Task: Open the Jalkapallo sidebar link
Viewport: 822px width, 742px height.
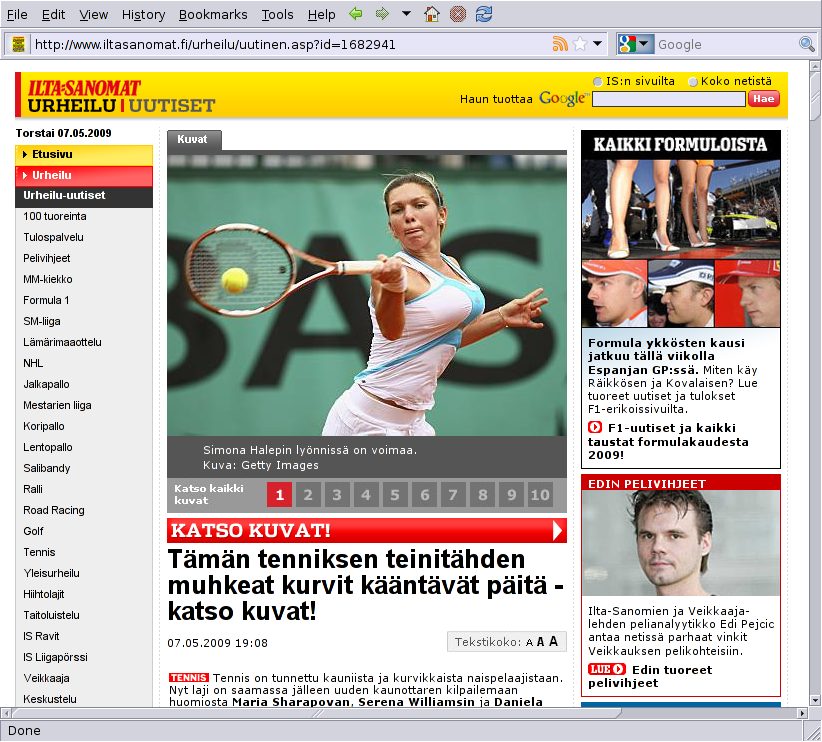Action: 46,384
